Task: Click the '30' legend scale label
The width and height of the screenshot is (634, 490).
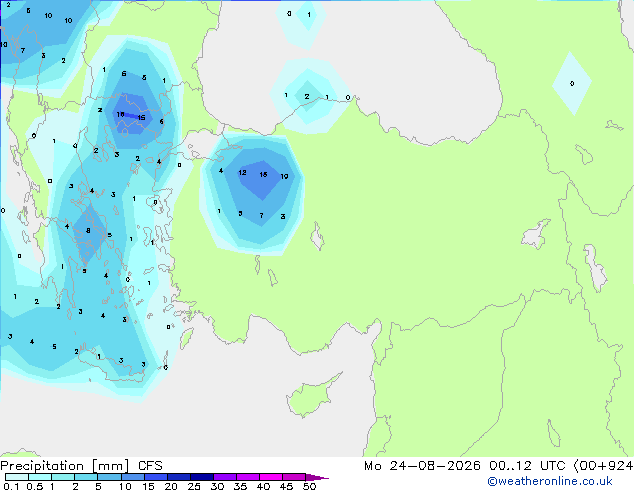Action: pyautogui.click(x=217, y=486)
